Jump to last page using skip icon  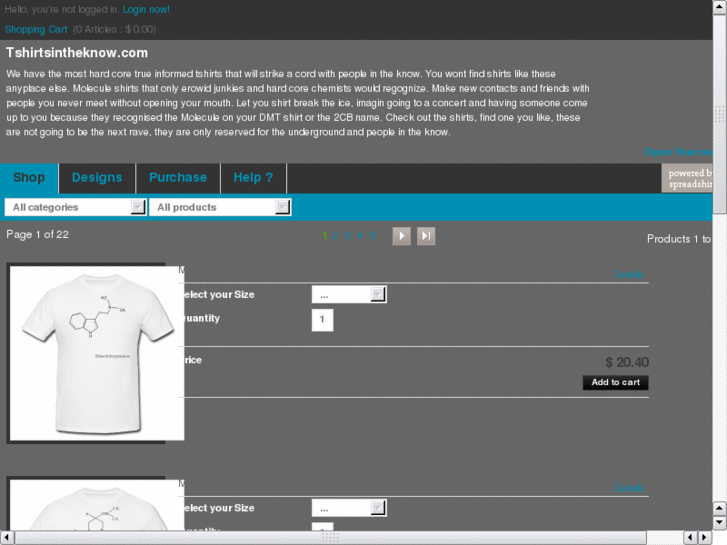(x=426, y=236)
